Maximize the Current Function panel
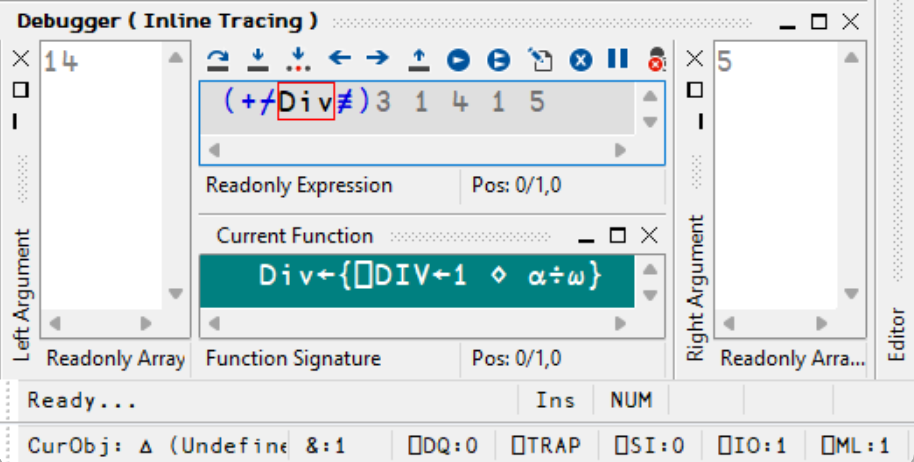914x462 pixels. tap(618, 236)
